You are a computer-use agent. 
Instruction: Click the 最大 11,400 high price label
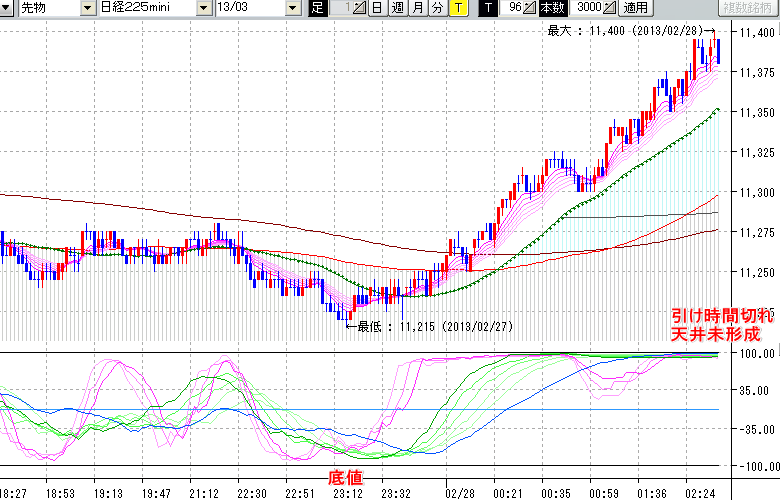(x=628, y=31)
